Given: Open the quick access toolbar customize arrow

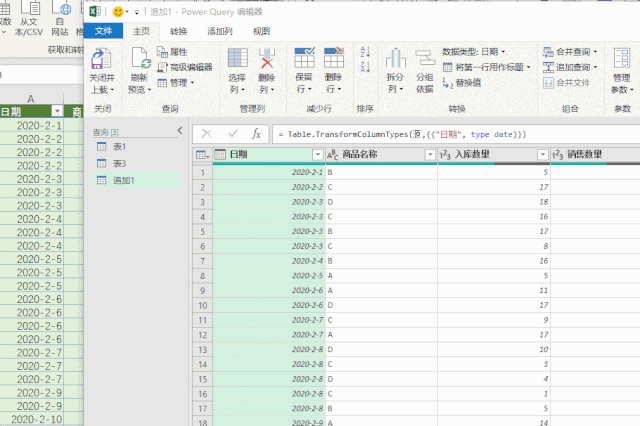Looking at the screenshot, I should click(x=136, y=12).
